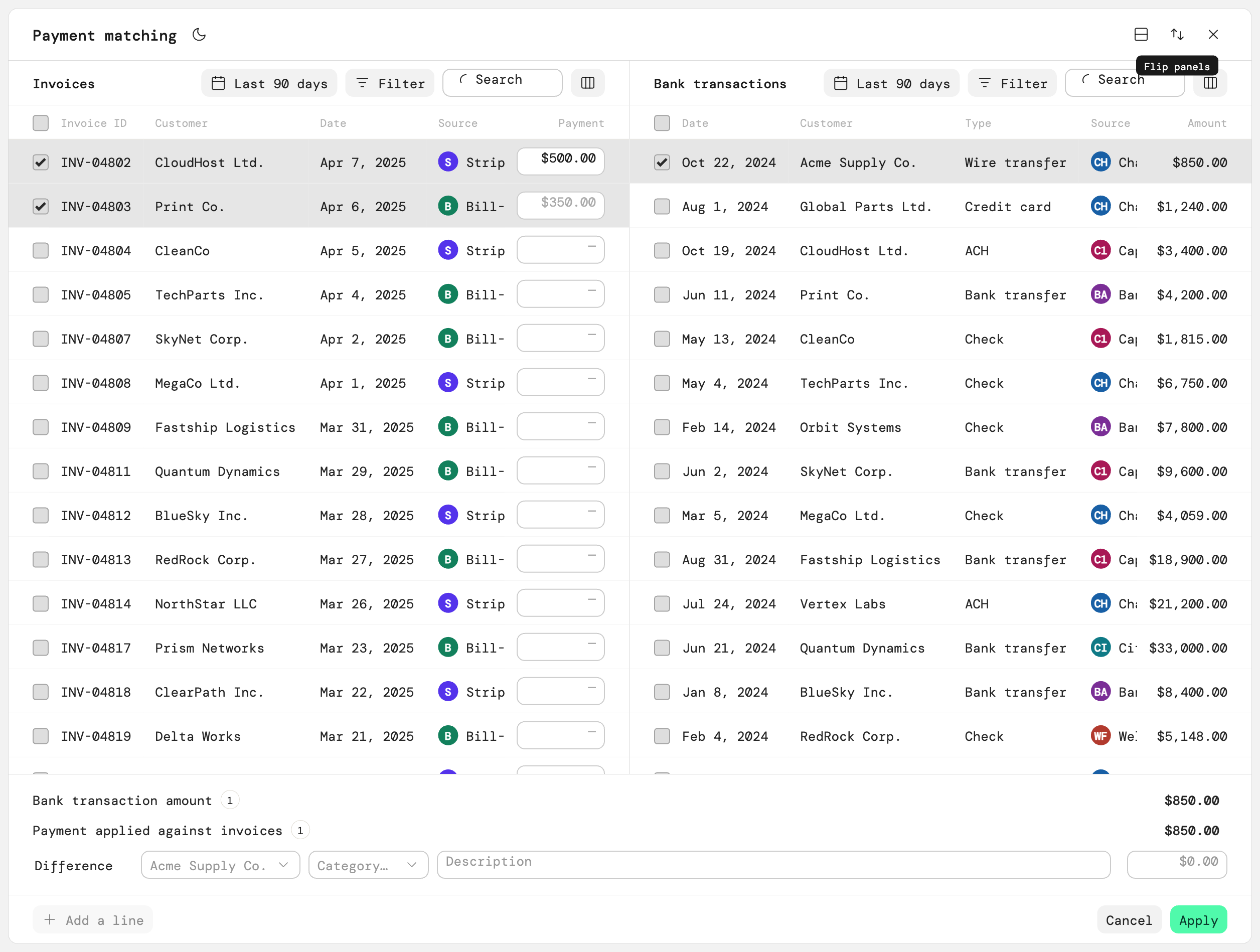
Task: Toggle dark mode moon icon
Action: (x=199, y=35)
